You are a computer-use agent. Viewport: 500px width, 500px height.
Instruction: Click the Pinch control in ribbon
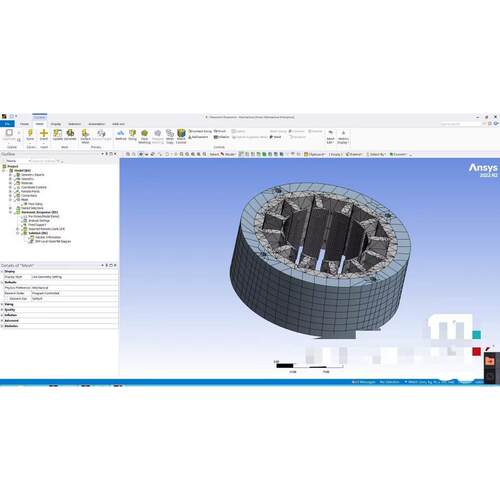(x=220, y=131)
